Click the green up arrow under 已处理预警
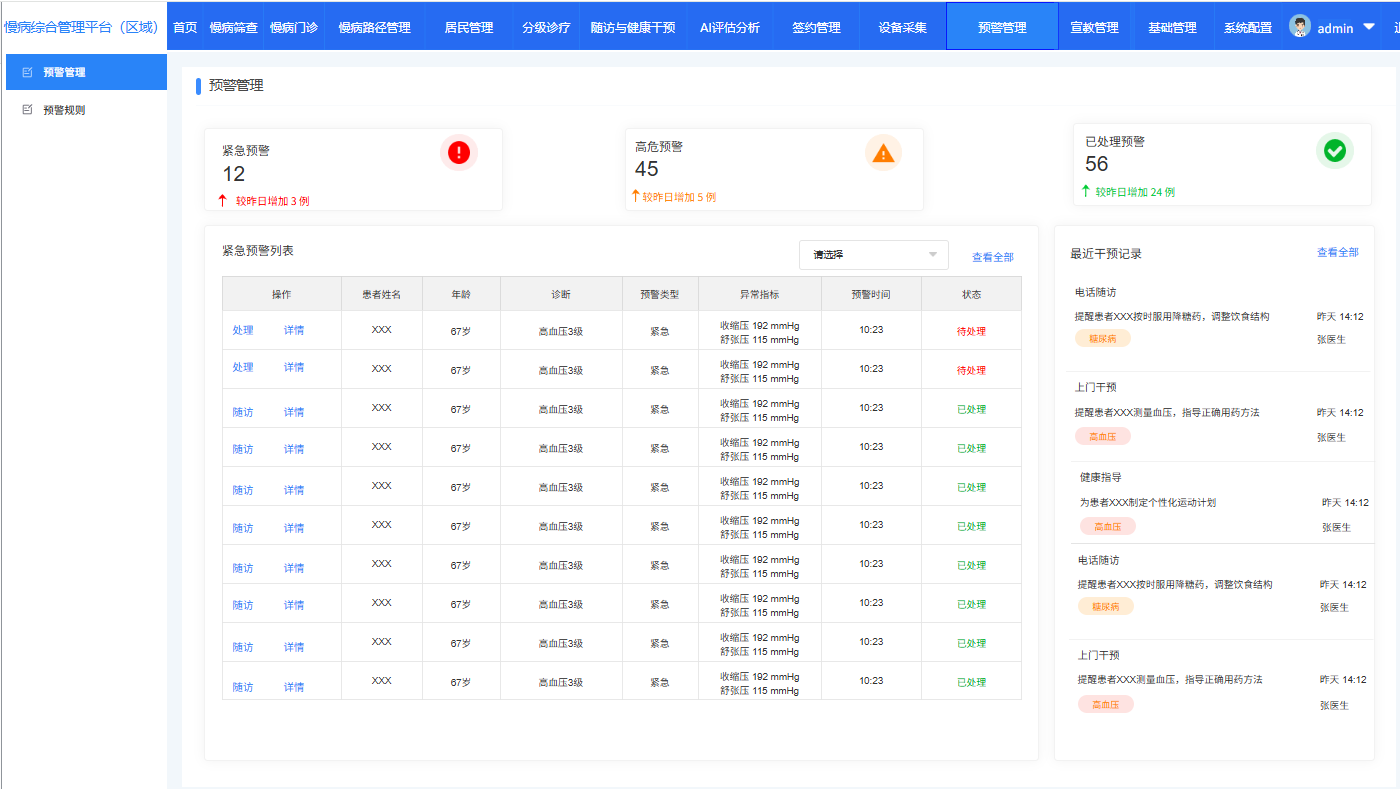This screenshot has width=1400, height=789. [x=1086, y=191]
